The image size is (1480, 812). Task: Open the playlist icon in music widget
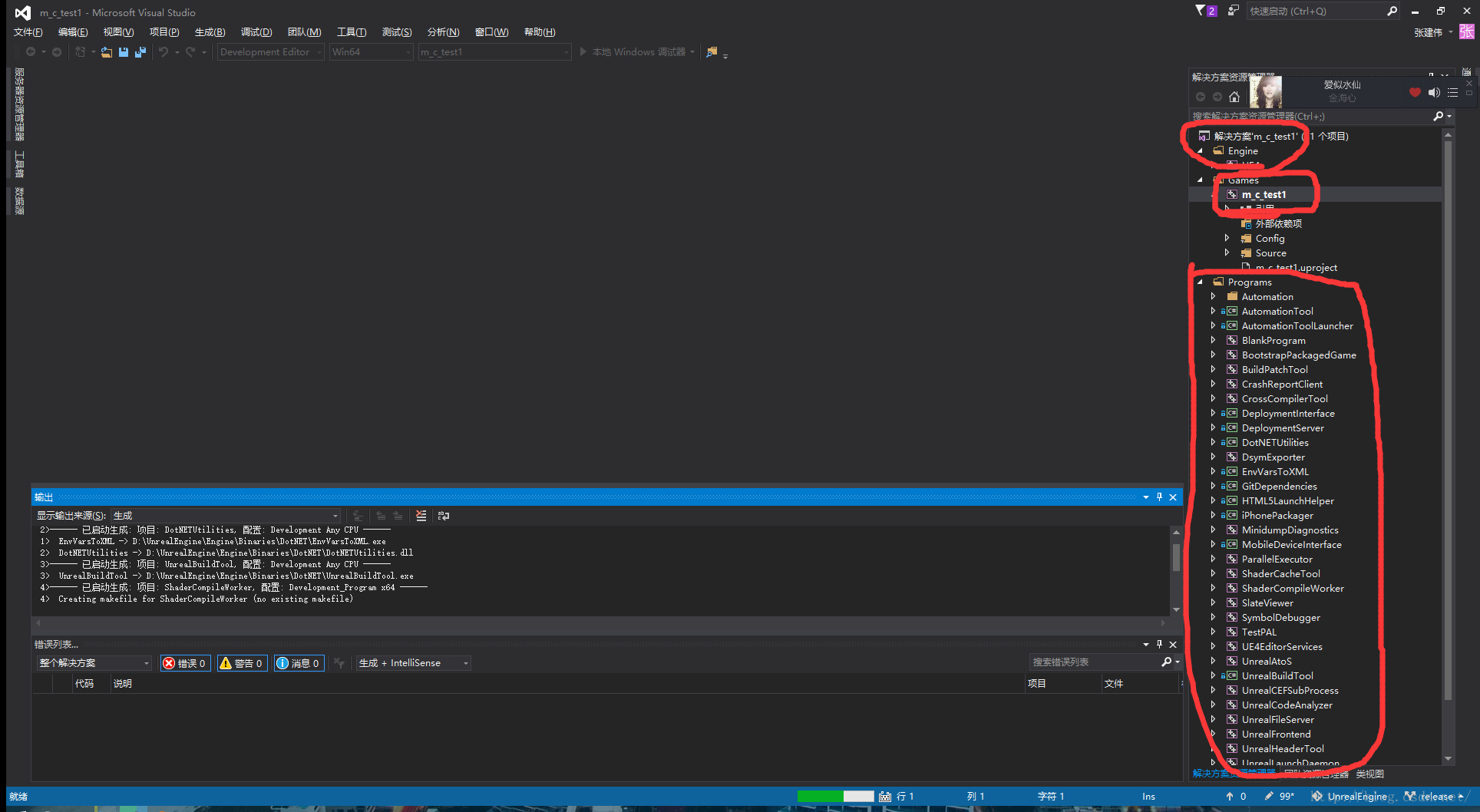(x=1452, y=93)
